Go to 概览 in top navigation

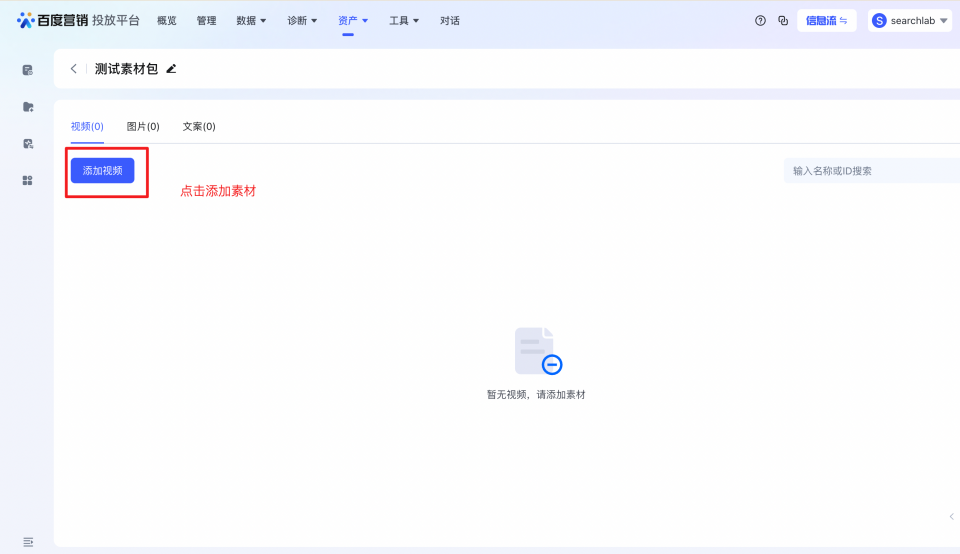click(167, 20)
